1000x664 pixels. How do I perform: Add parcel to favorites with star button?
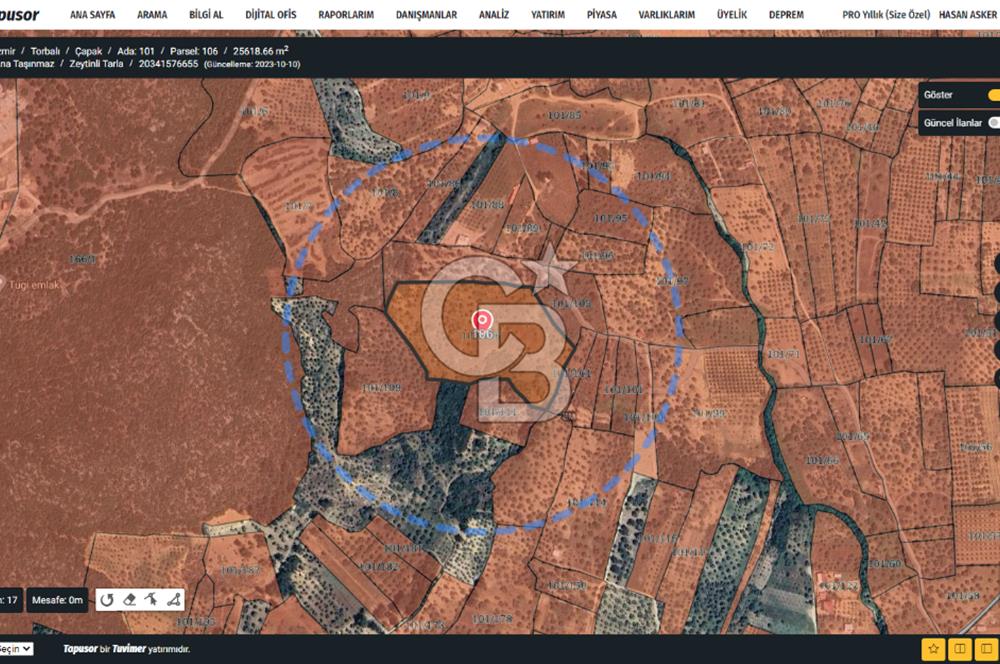click(932, 649)
